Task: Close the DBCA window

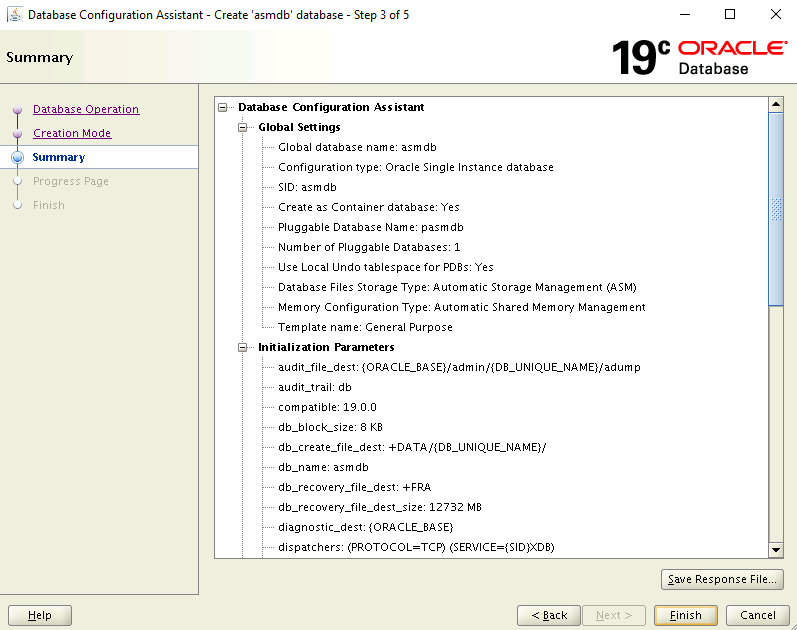Action: [776, 14]
